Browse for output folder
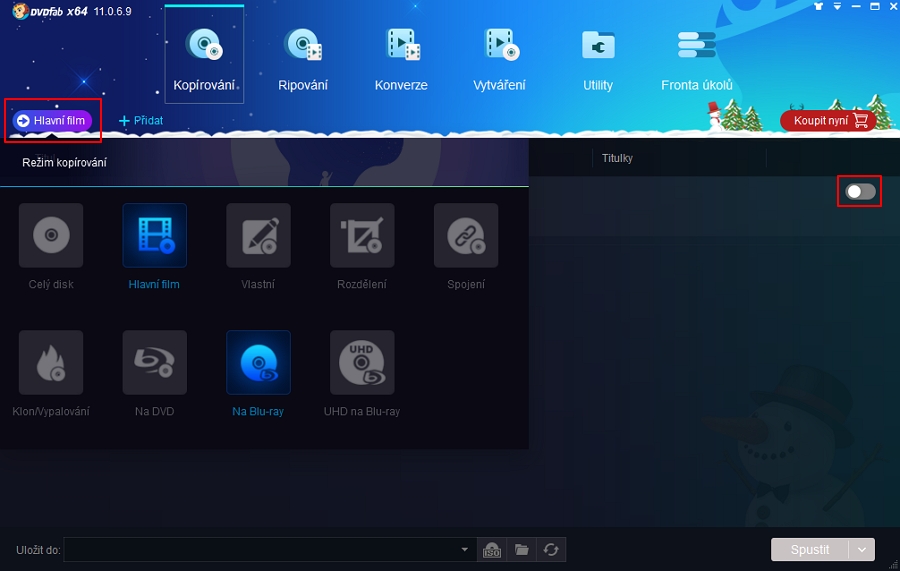Screen dimensions: 900x571 click(x=522, y=550)
